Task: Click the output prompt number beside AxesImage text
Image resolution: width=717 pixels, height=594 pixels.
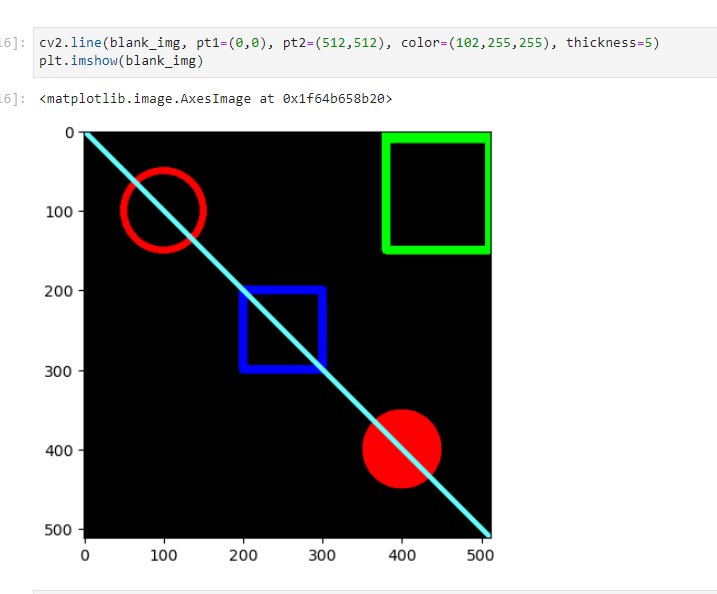Action: [13, 99]
